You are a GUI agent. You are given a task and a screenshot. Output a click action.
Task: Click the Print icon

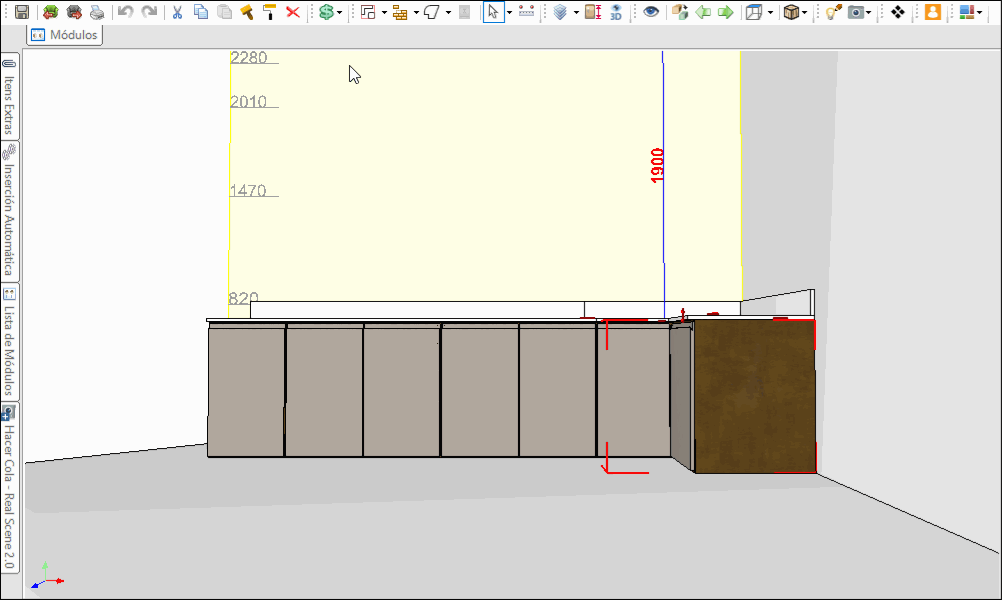tap(97, 12)
